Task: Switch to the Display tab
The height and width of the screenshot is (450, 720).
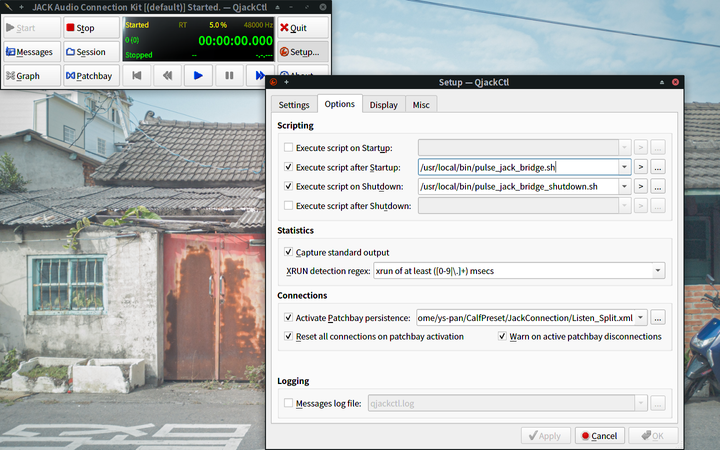Action: 383,105
